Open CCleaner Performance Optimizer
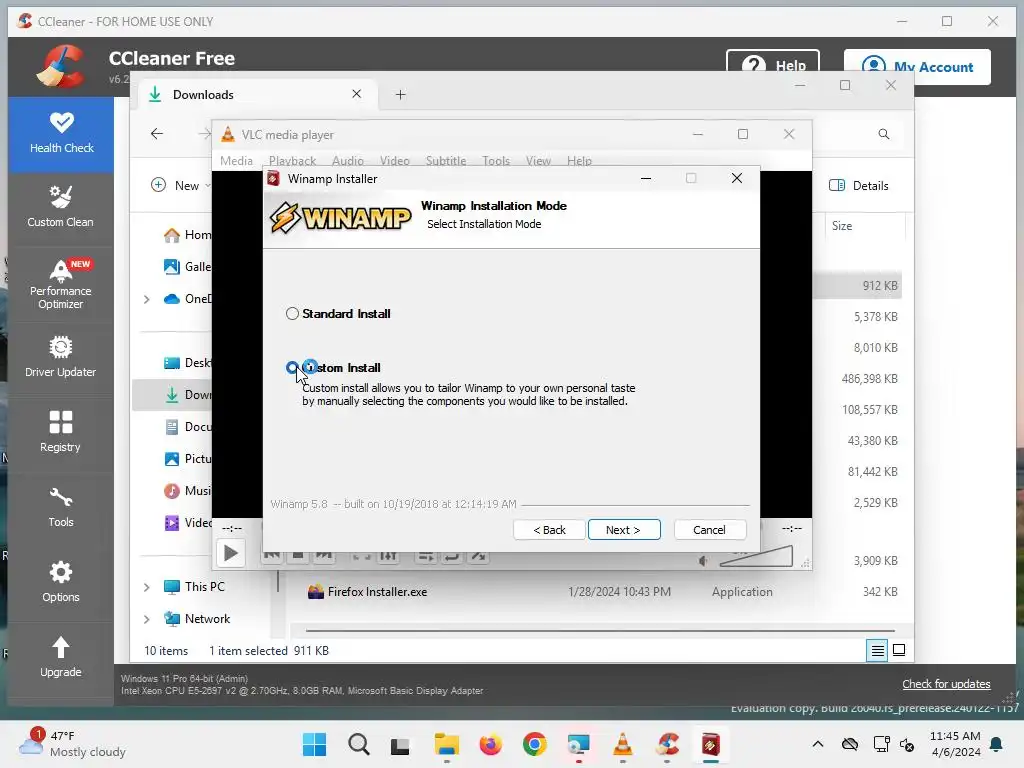This screenshot has height=768, width=1024. pyautogui.click(x=61, y=285)
